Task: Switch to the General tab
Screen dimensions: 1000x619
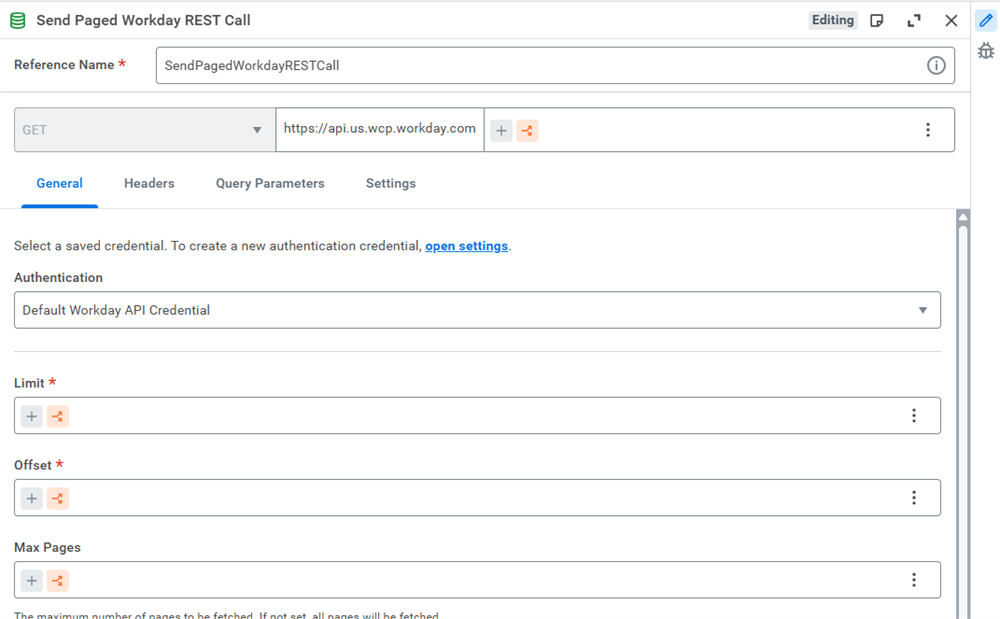Action: coord(59,184)
